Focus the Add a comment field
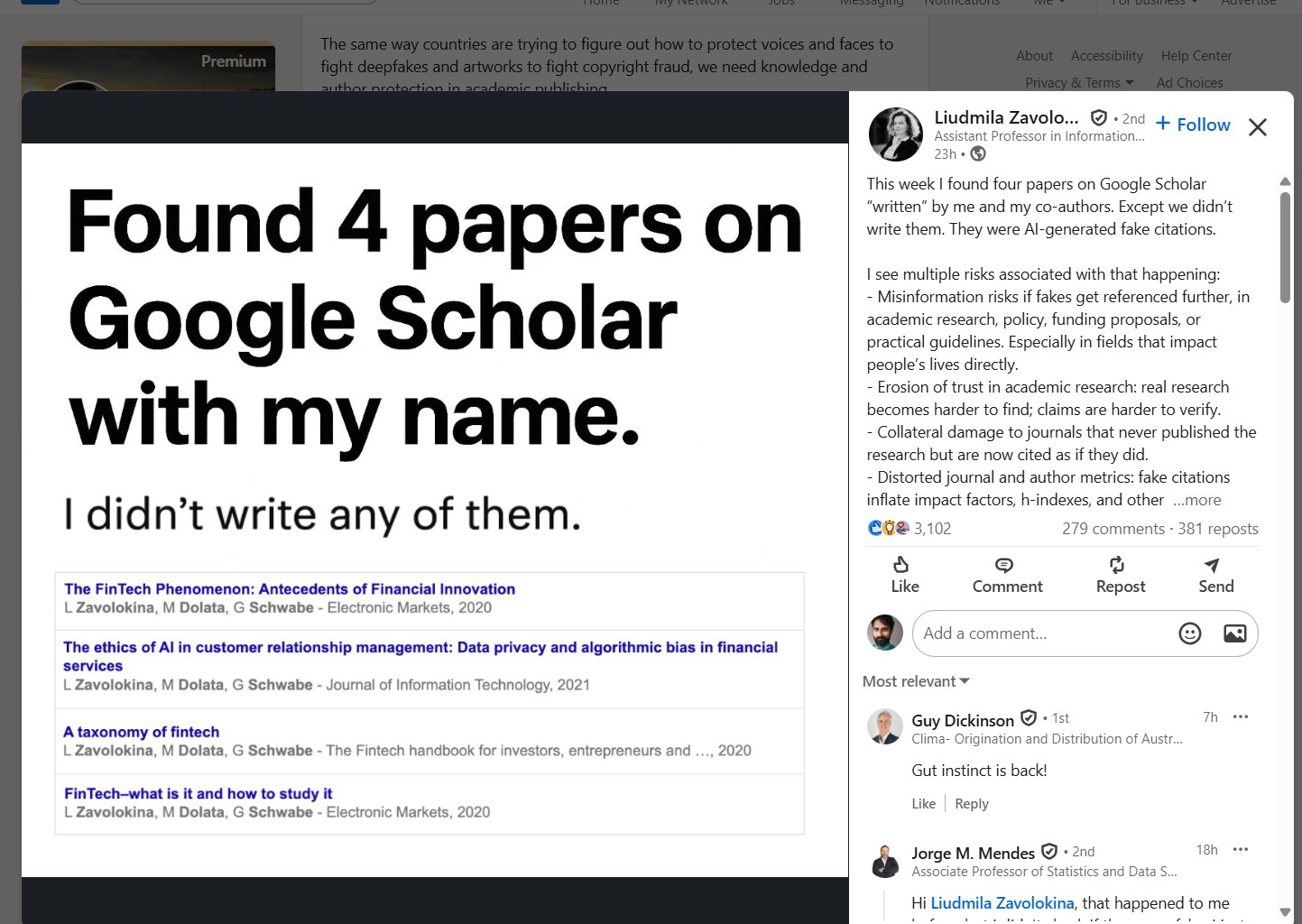 1085,633
